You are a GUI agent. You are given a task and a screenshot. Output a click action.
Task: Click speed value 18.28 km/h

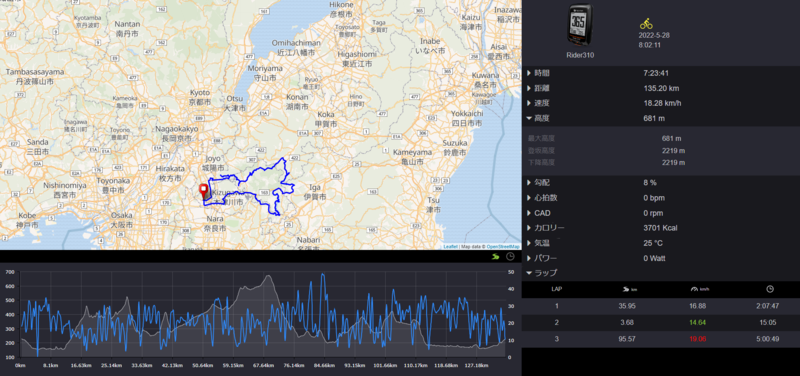[x=662, y=103]
